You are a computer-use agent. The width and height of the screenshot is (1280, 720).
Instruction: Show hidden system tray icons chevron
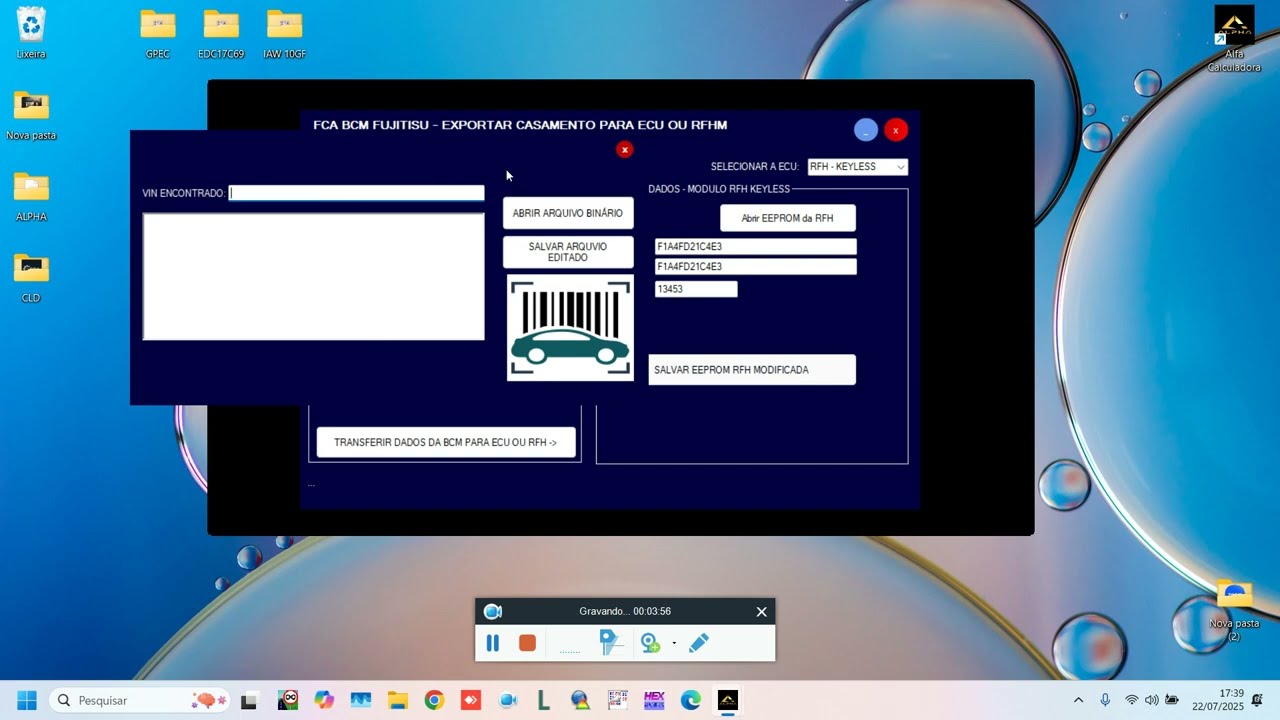[1078, 700]
